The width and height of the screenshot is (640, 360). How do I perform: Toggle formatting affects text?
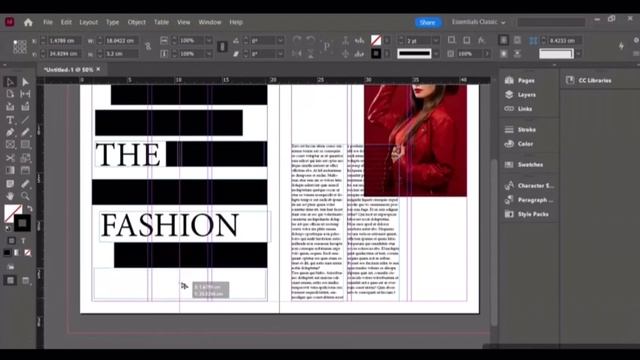click(23, 240)
